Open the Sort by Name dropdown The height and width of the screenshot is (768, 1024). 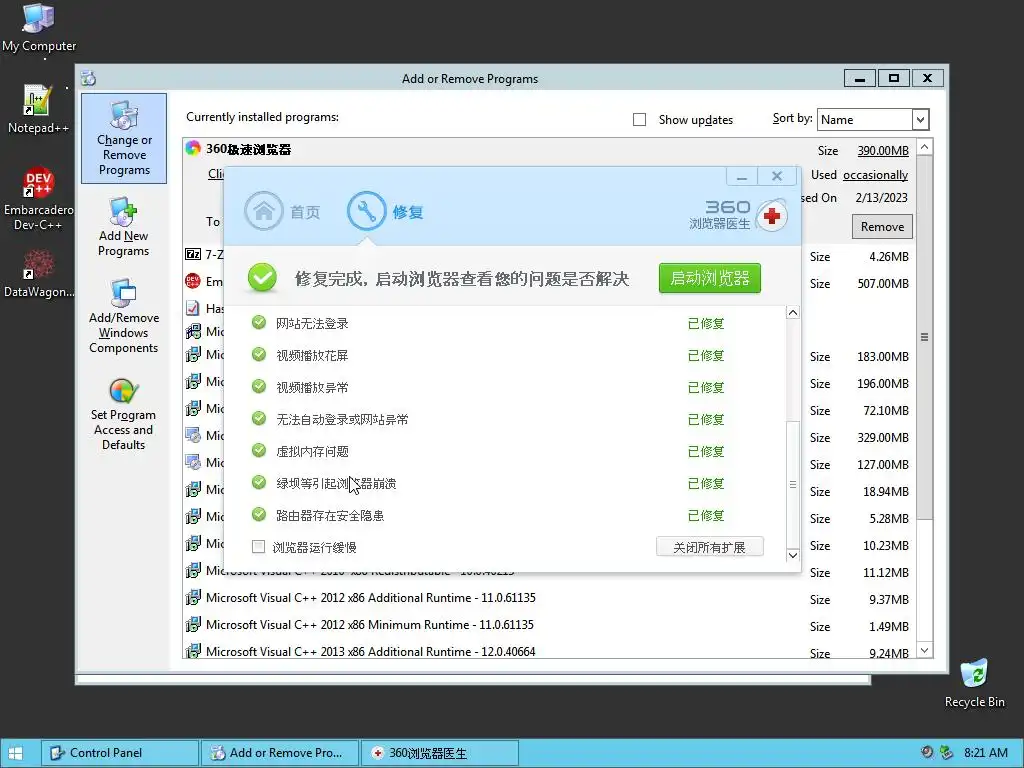click(x=920, y=120)
